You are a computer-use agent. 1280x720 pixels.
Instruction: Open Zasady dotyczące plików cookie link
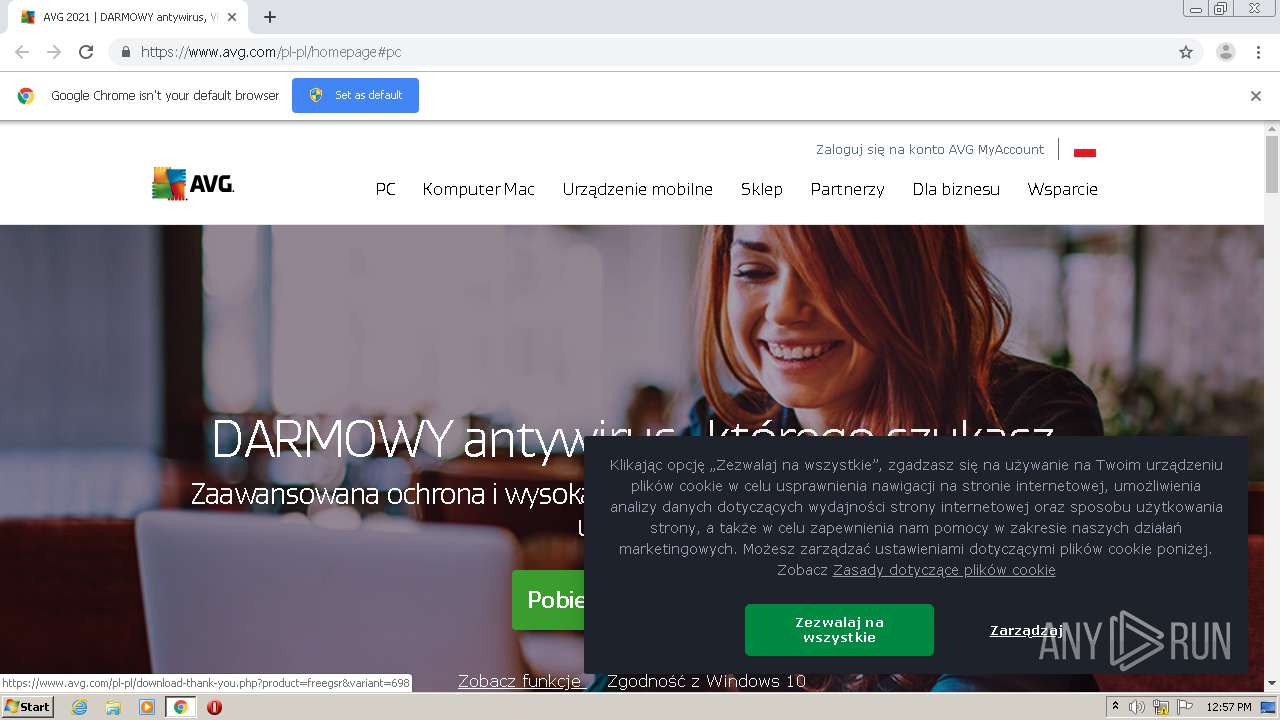[944, 570]
